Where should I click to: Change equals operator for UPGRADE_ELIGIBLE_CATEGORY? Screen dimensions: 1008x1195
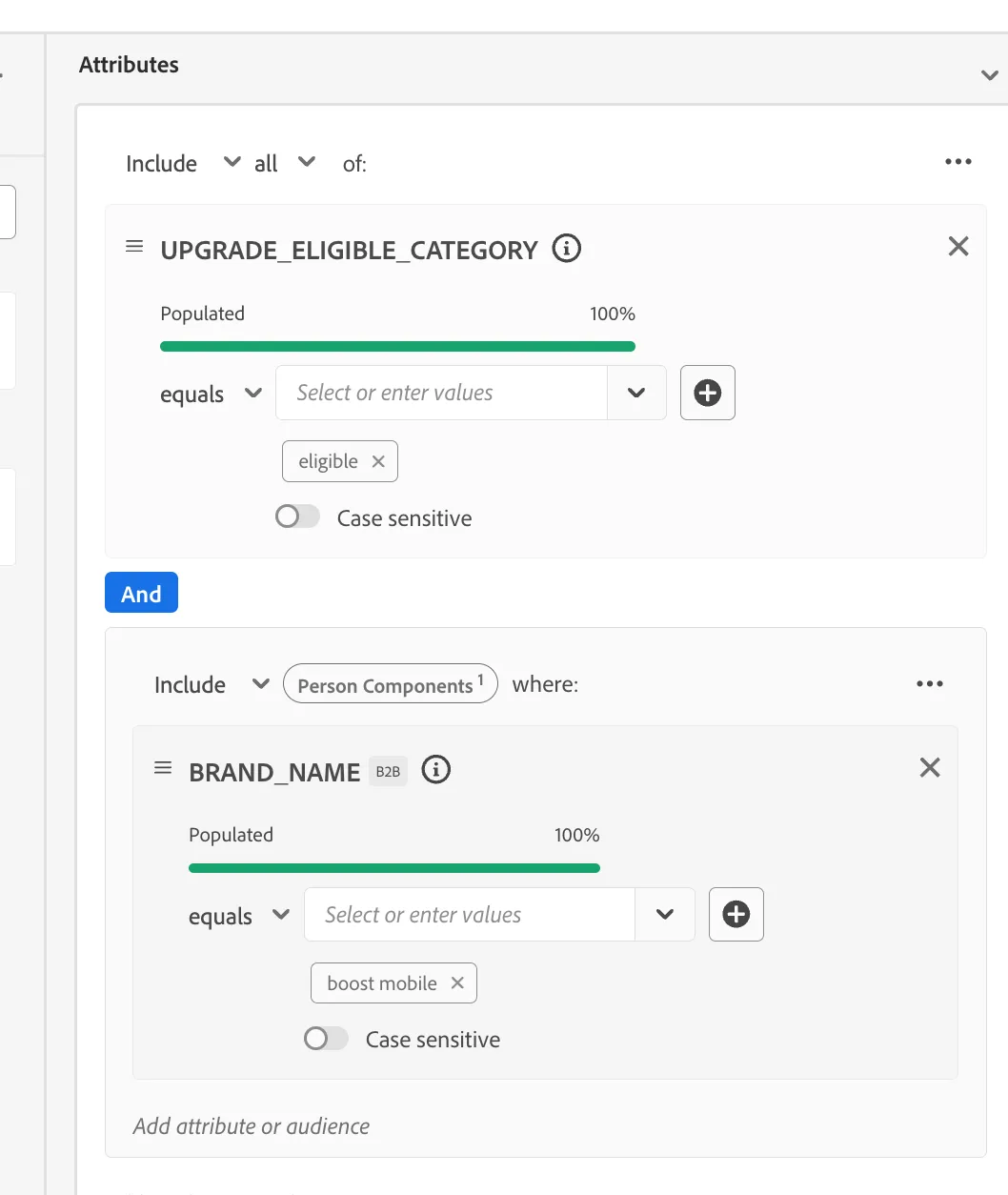coord(211,394)
